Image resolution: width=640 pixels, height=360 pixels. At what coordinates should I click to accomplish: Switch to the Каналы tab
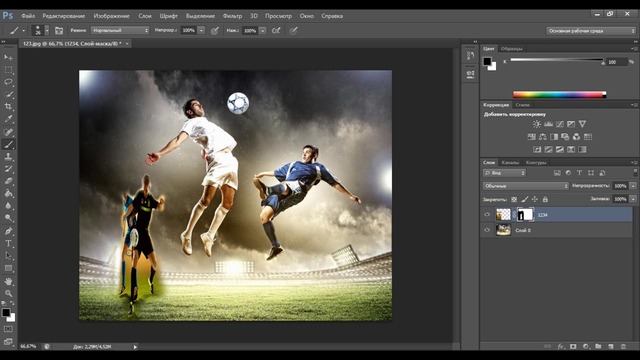click(x=510, y=162)
